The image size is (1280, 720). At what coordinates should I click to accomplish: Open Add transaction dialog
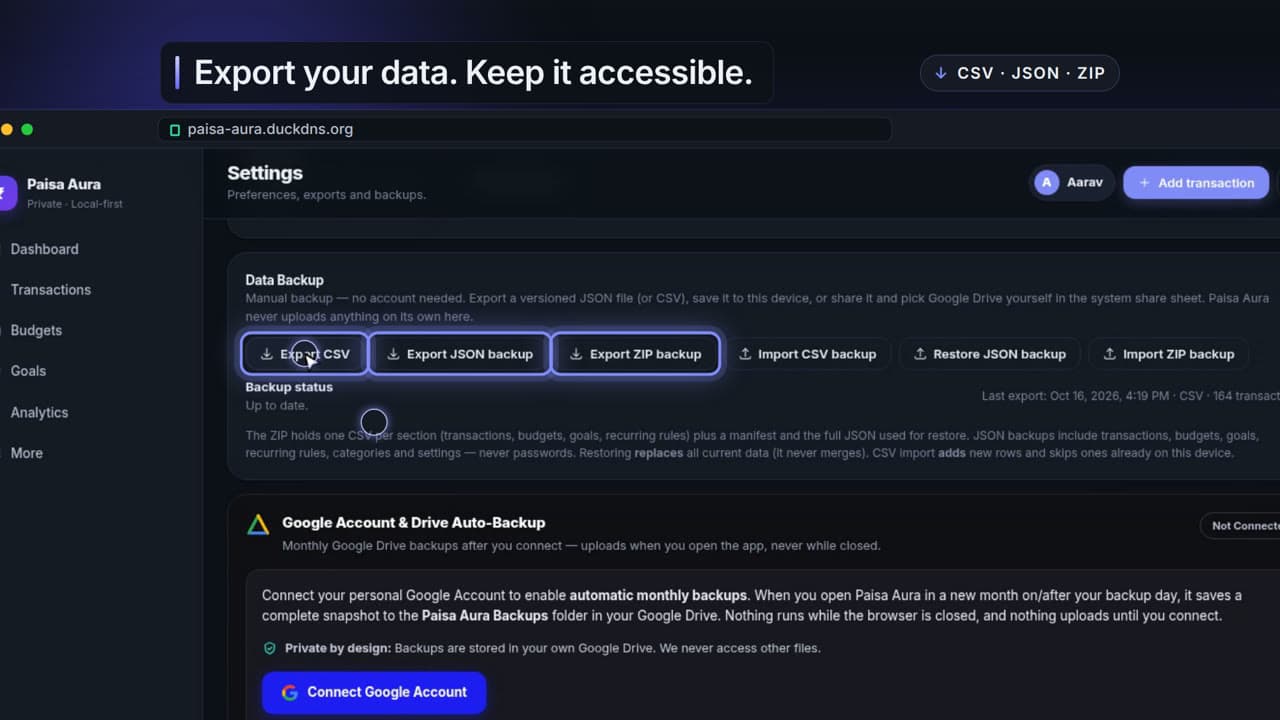pyautogui.click(x=1196, y=183)
